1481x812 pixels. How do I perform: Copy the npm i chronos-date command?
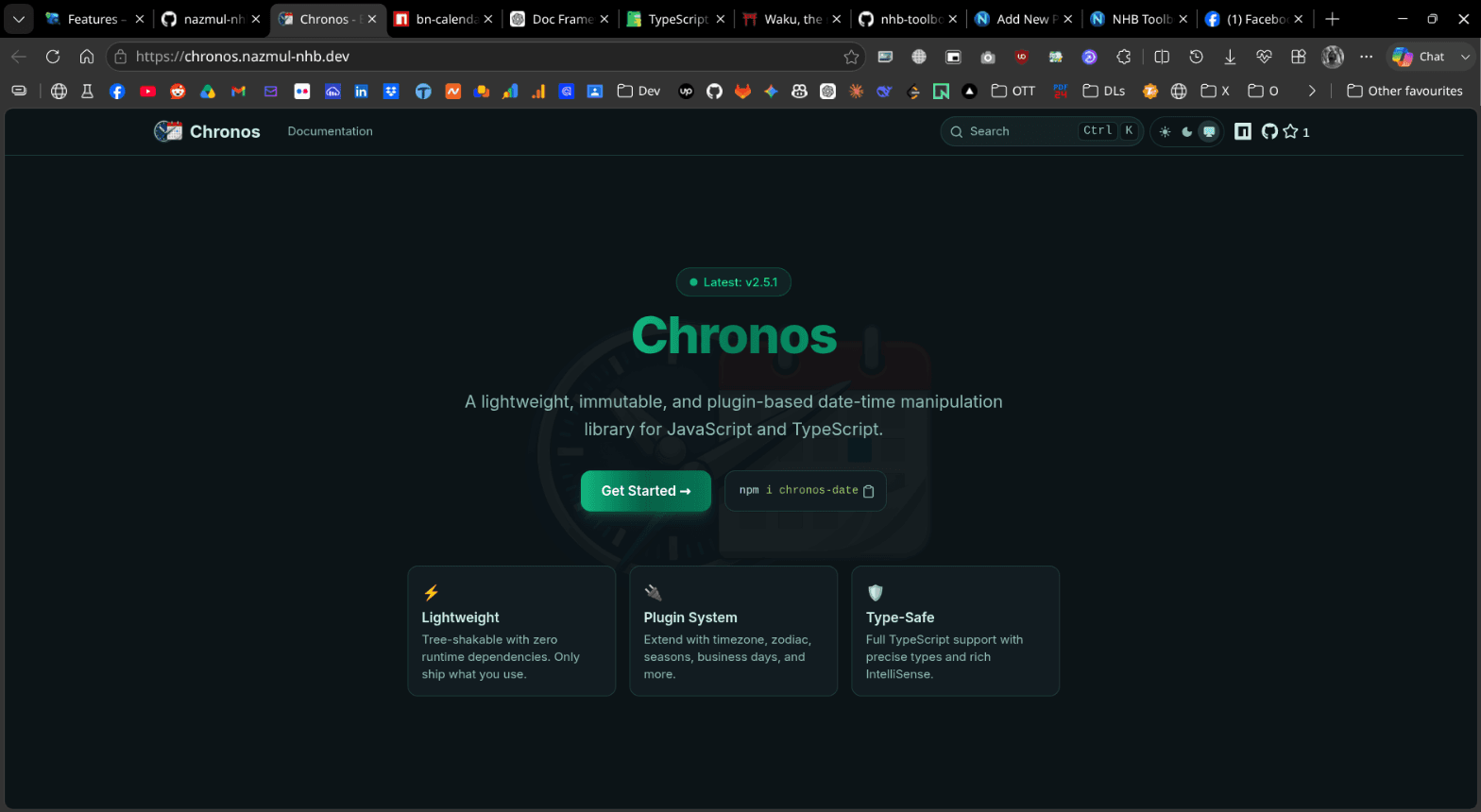(x=869, y=491)
